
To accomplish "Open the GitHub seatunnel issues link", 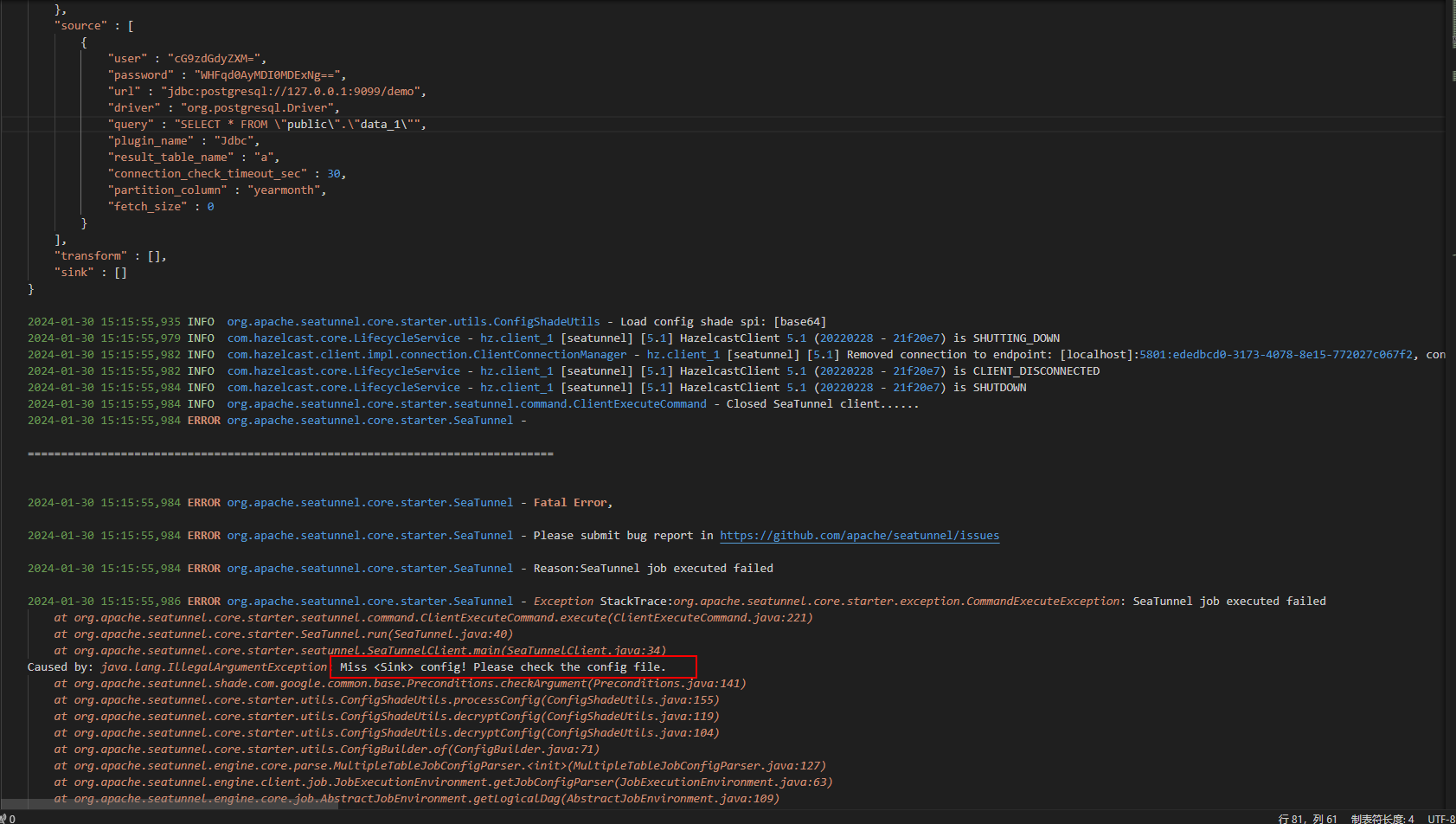I will (x=859, y=536).
